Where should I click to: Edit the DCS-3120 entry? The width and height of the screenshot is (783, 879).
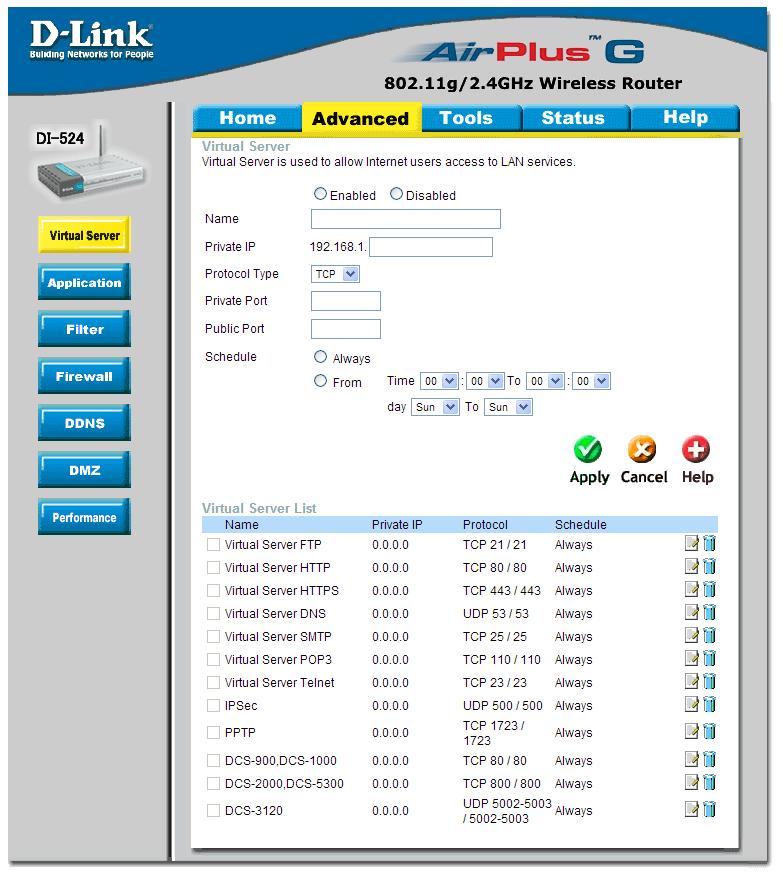pos(692,809)
